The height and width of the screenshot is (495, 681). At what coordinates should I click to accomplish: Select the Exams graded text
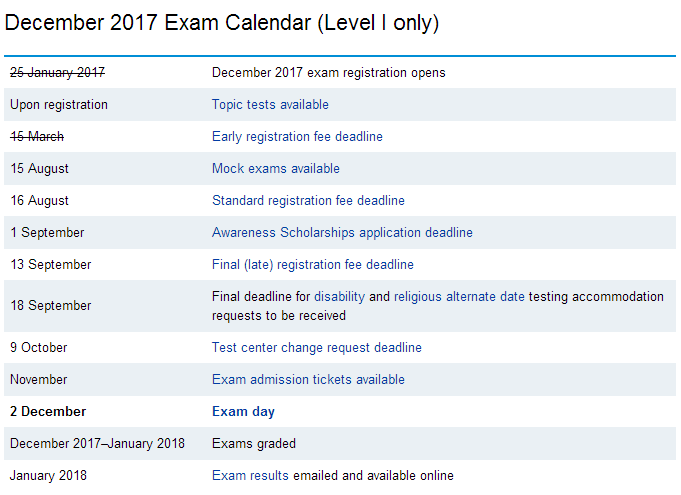253,443
